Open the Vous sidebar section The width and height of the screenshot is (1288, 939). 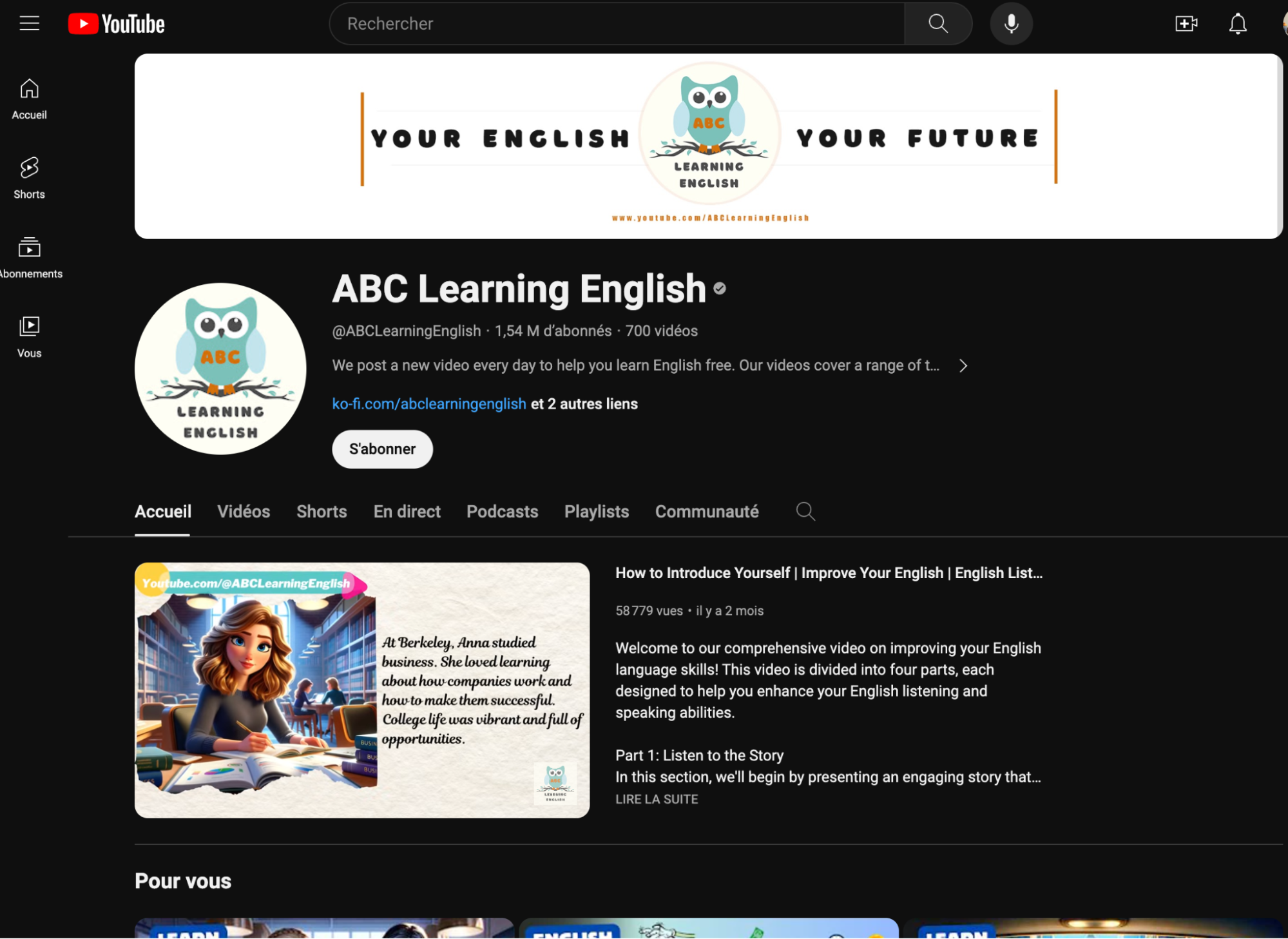(29, 336)
